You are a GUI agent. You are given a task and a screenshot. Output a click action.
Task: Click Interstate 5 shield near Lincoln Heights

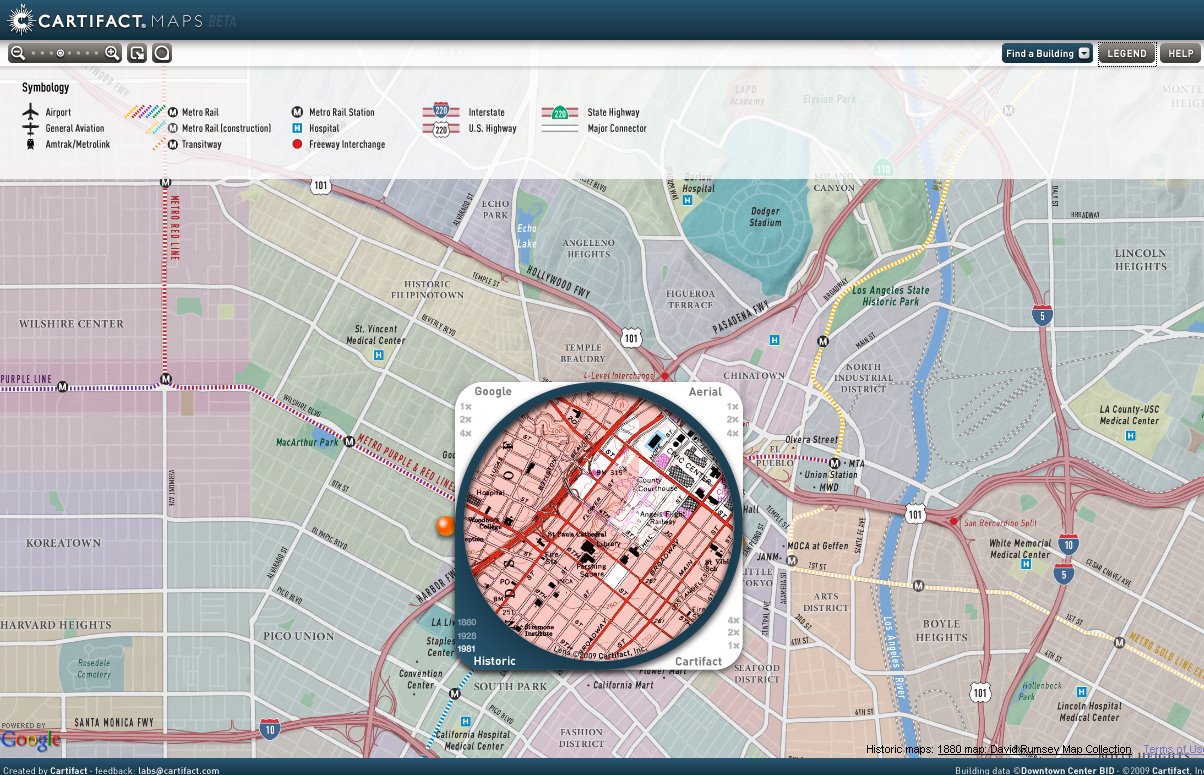pyautogui.click(x=1043, y=315)
